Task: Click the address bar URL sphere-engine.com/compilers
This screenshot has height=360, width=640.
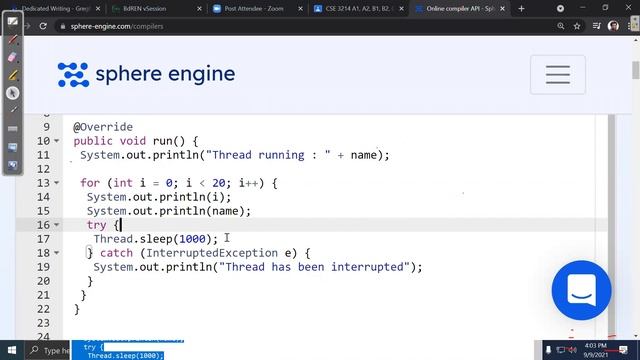Action: (x=117, y=27)
